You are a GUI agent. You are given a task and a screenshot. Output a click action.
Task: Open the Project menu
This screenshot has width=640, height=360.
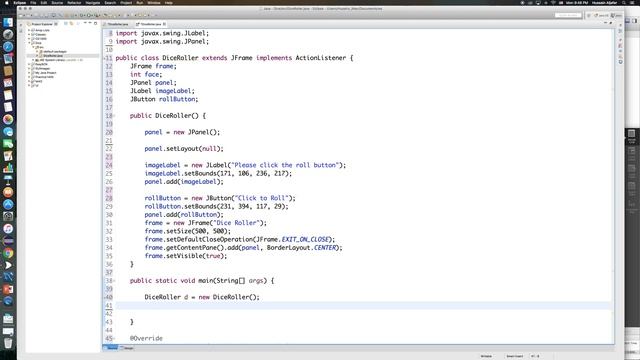126,3
